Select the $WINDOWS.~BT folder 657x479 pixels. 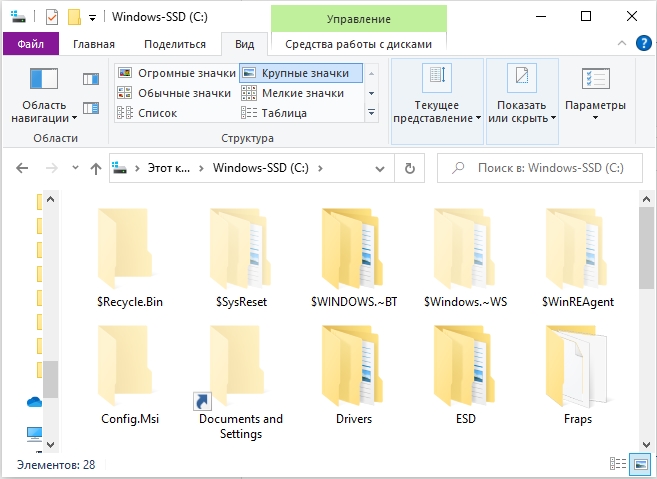tap(354, 258)
